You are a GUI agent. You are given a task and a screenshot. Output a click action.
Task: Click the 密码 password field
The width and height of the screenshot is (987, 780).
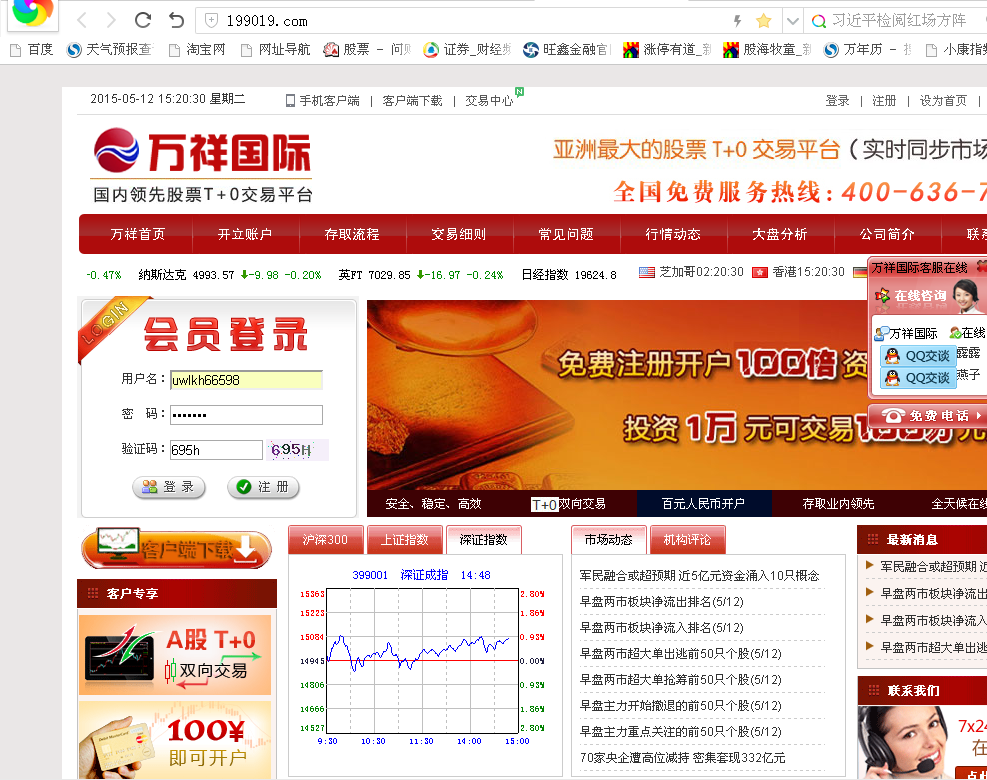coord(246,415)
